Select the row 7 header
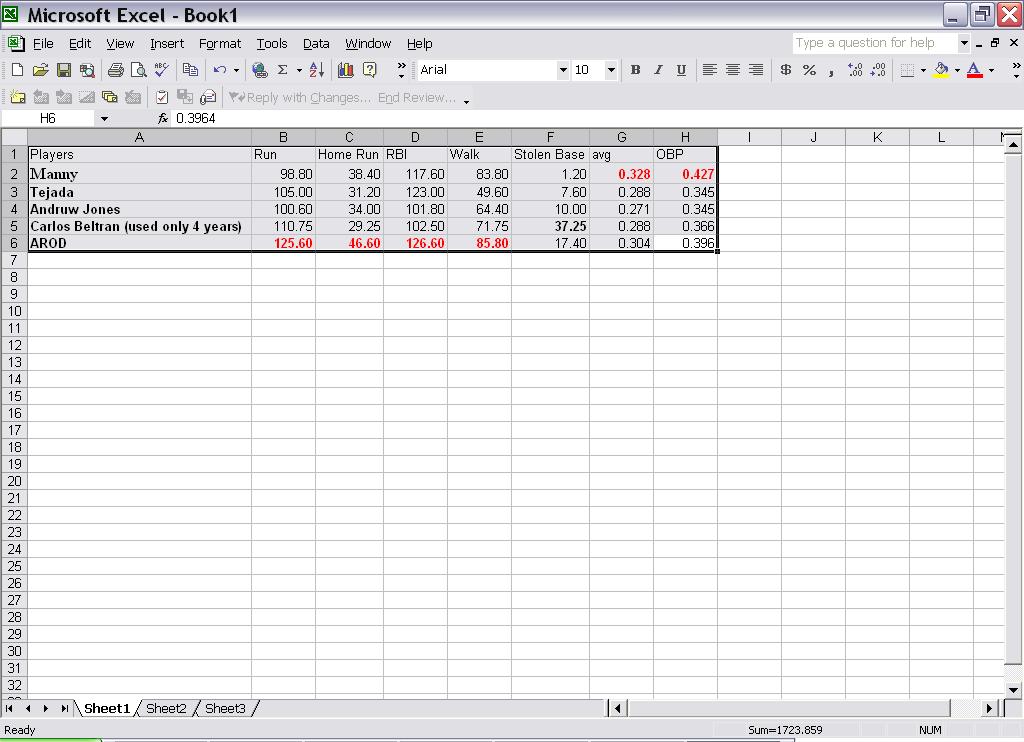The width and height of the screenshot is (1024, 742). coord(14,260)
